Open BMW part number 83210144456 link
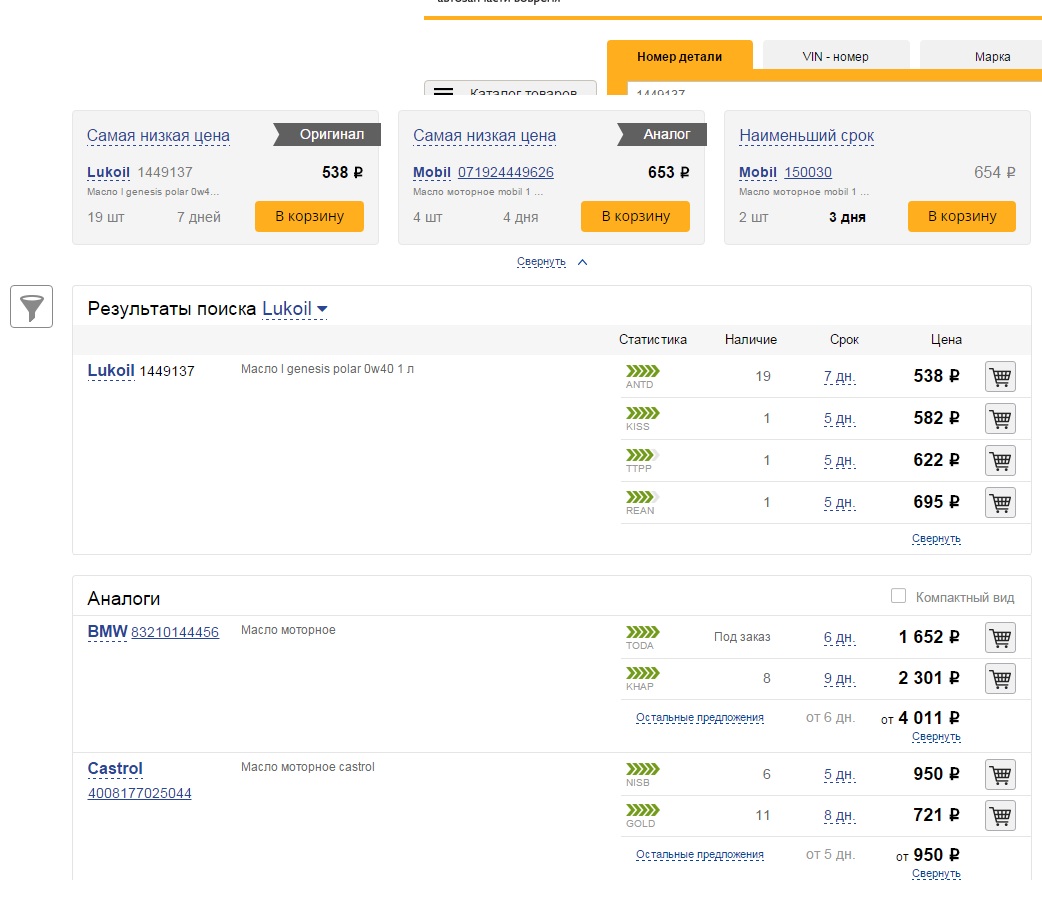The height and width of the screenshot is (899, 1042). pyautogui.click(x=175, y=633)
